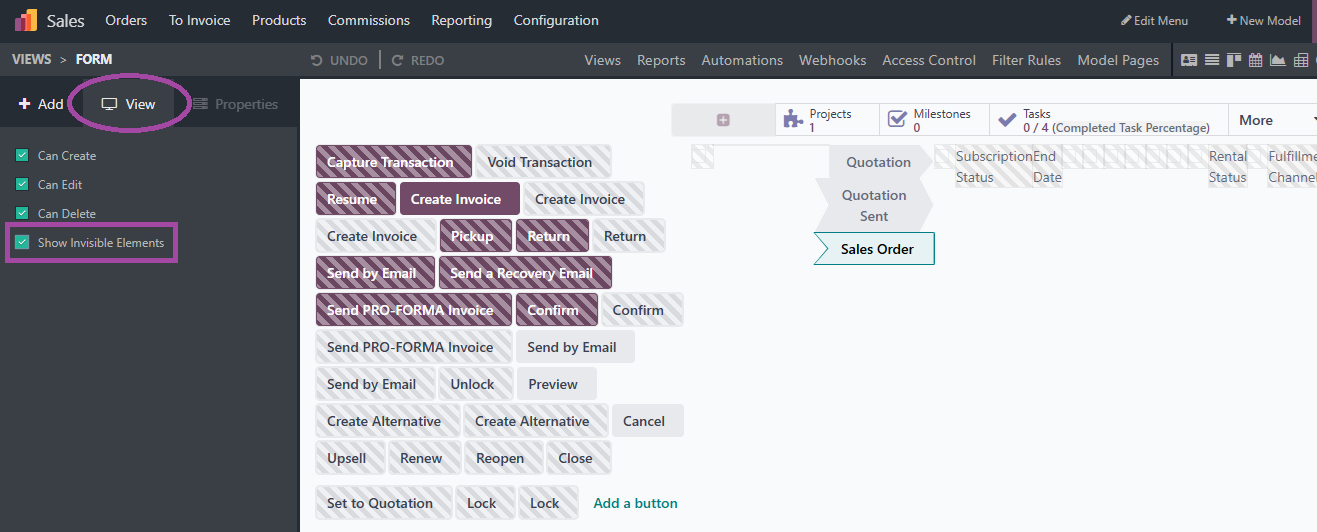The image size is (1317, 532).
Task: Open the Automations tab
Action: point(742,60)
